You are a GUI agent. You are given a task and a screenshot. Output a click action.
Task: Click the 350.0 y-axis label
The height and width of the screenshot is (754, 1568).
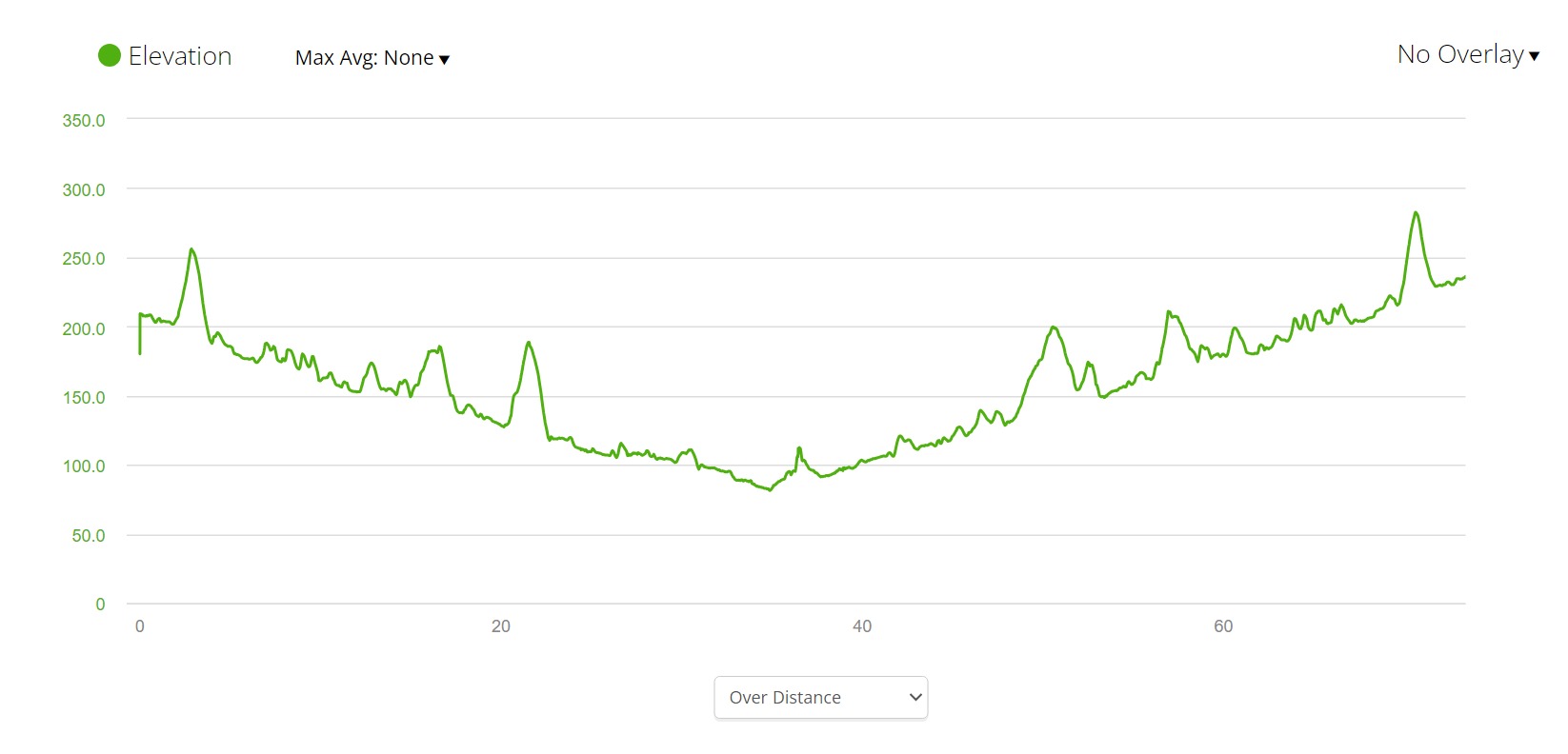[x=84, y=121]
